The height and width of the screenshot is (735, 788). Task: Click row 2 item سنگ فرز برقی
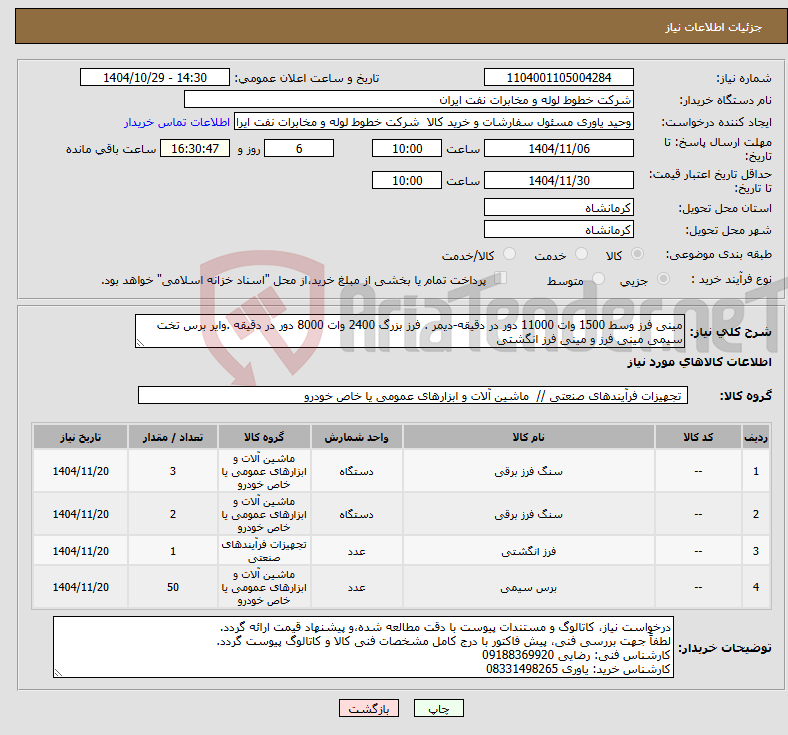pyautogui.click(x=528, y=514)
